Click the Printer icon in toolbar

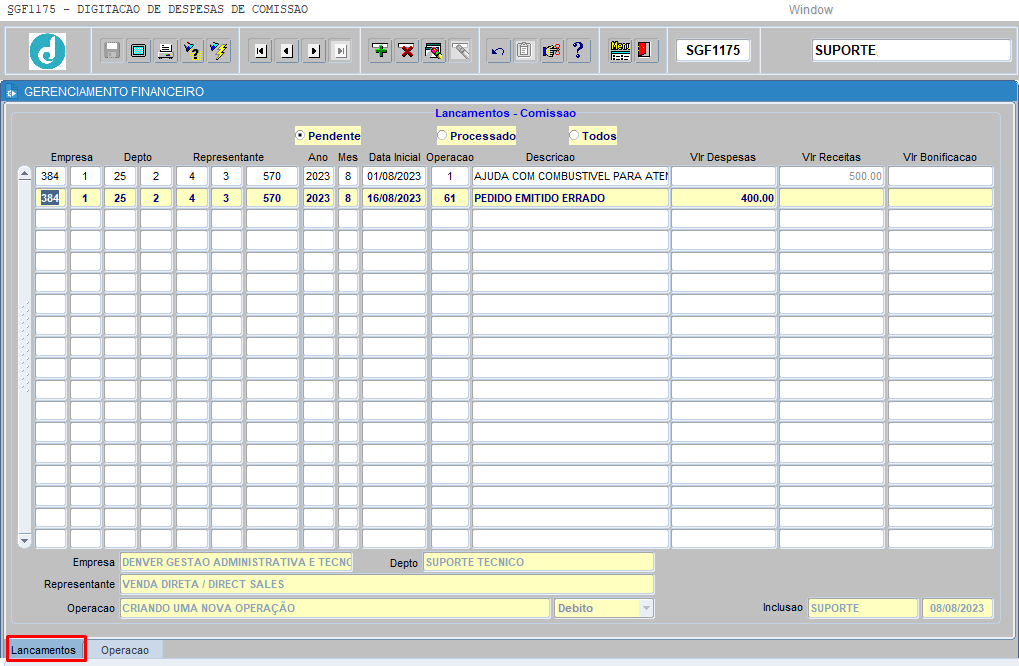166,51
